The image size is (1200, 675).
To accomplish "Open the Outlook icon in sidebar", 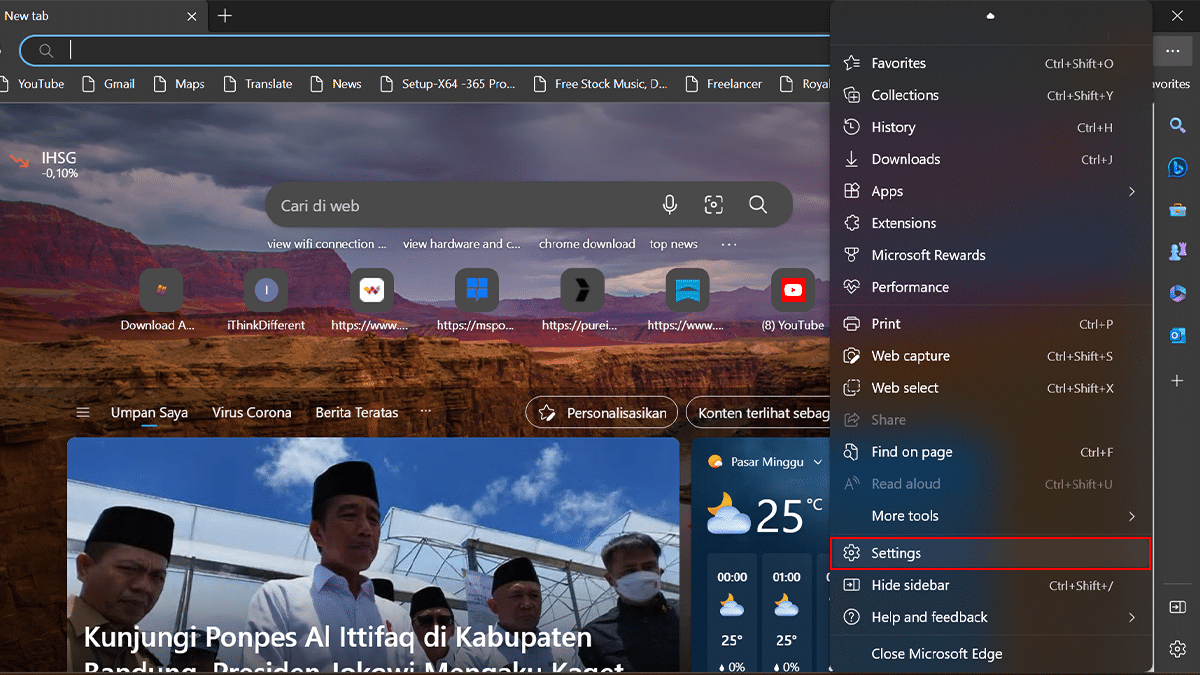I will click(x=1177, y=336).
